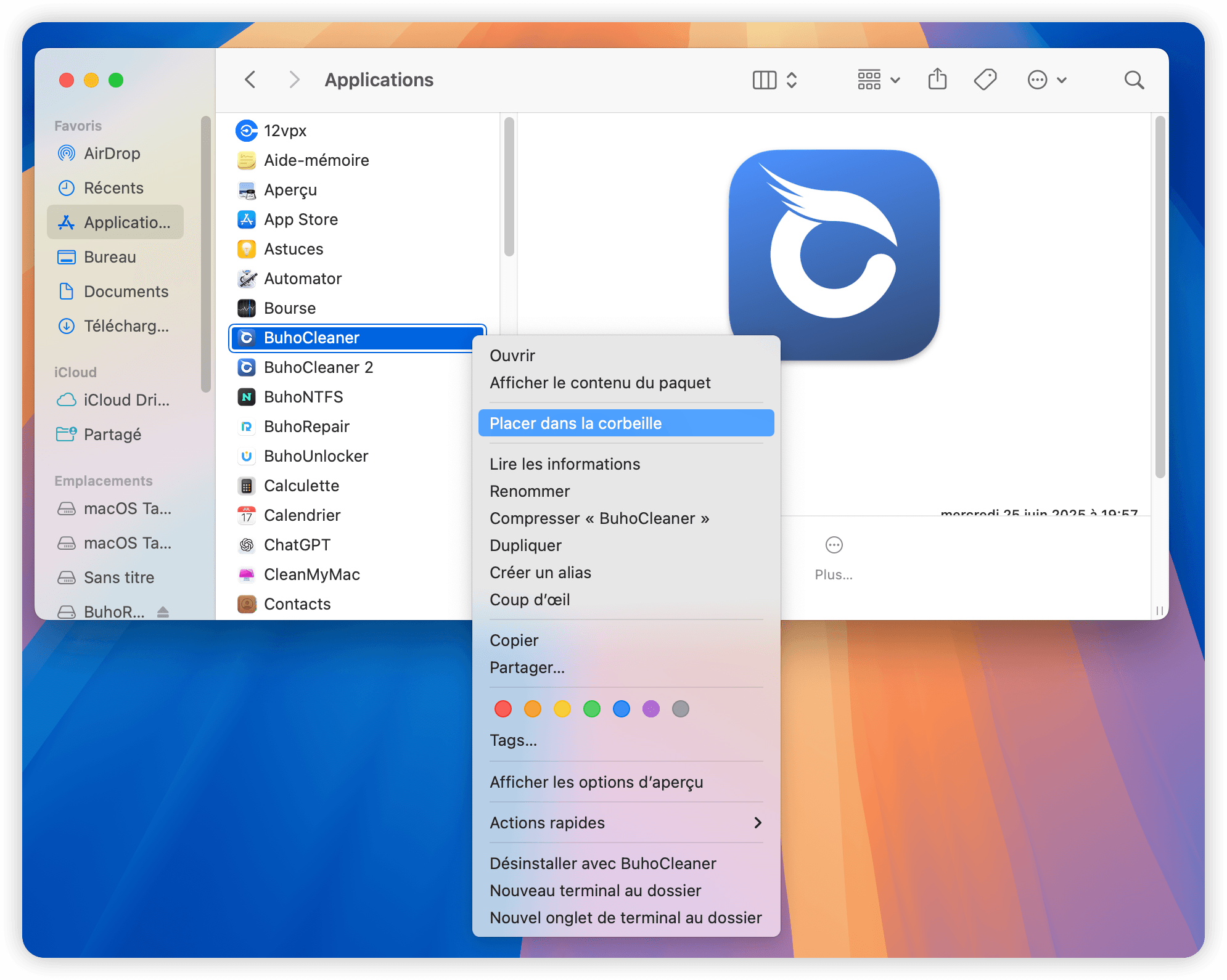Open the group-by dropdown
The image size is (1227, 980).
click(x=879, y=80)
